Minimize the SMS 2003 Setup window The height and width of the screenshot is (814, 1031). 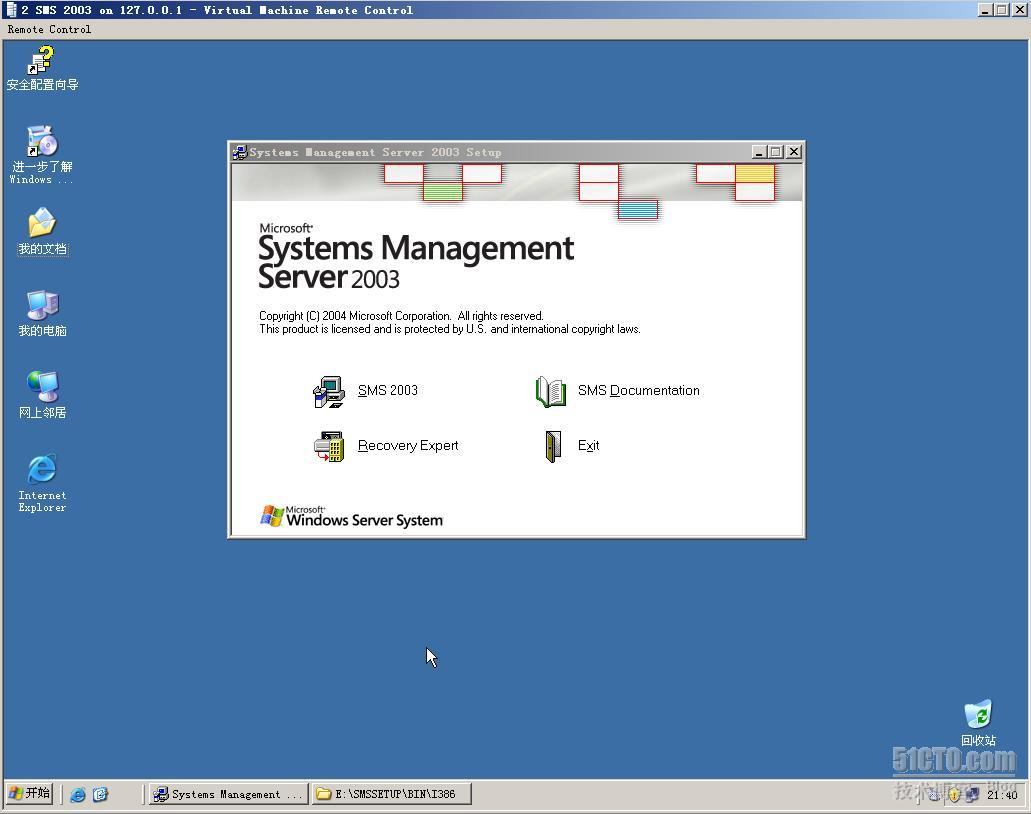point(759,152)
